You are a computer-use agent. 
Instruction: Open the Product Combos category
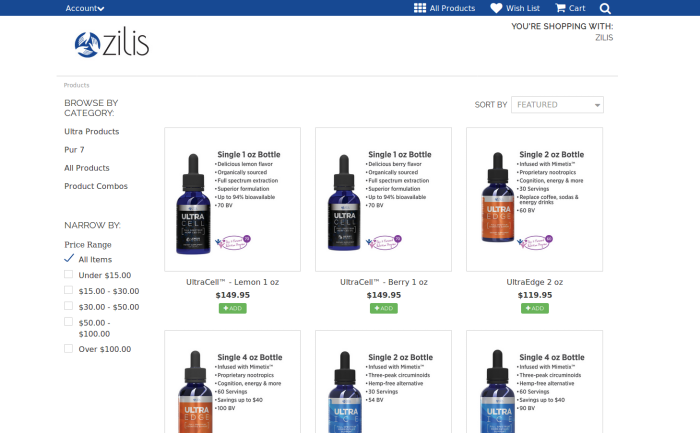(x=96, y=186)
